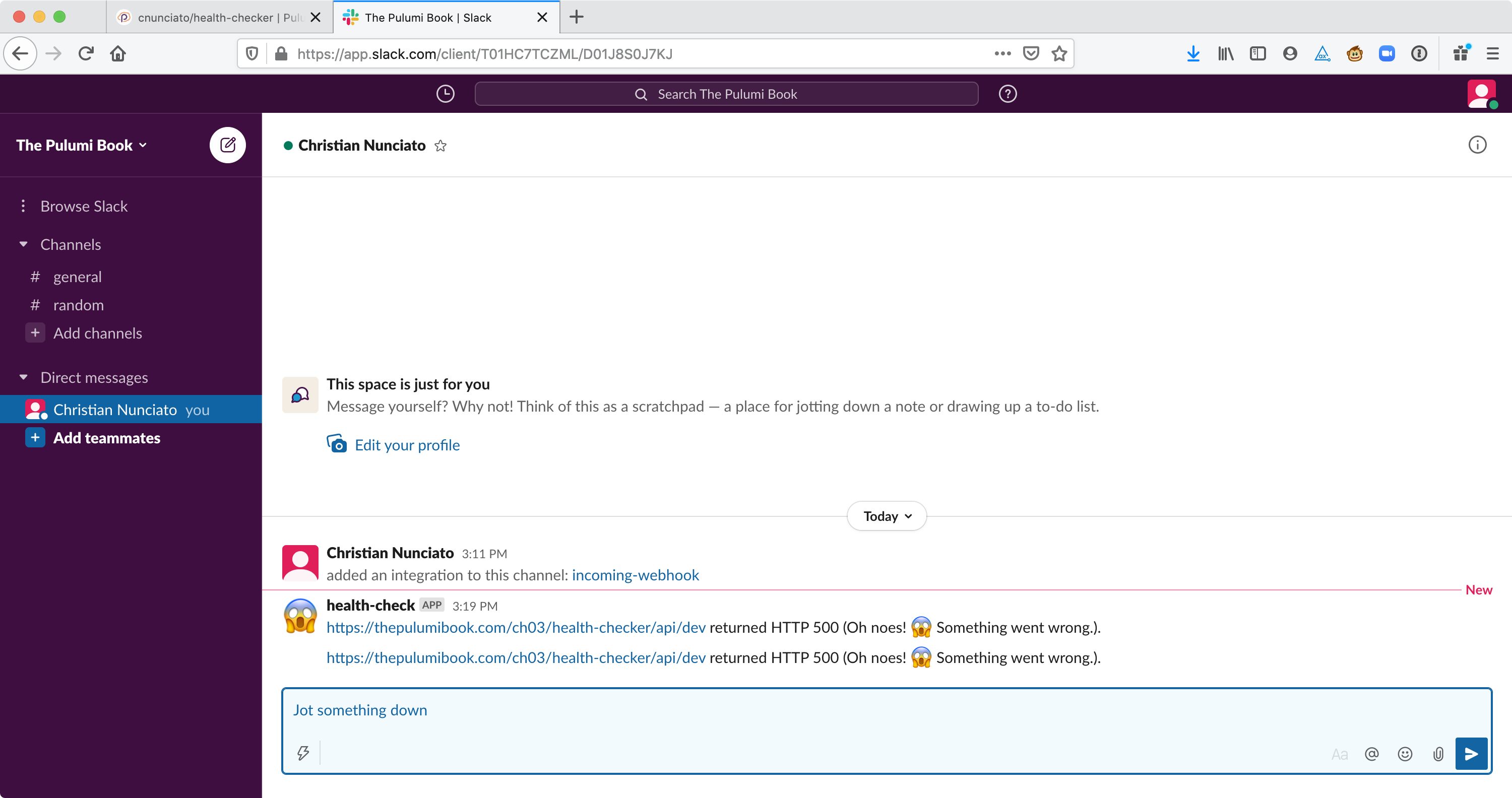The height and width of the screenshot is (798, 1512).
Task: Open user profile avatar in top bar
Action: (1481, 94)
